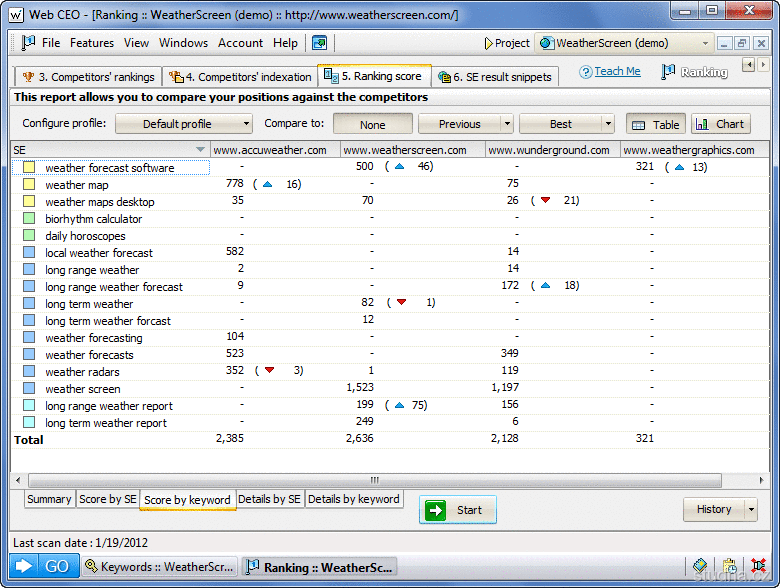The height and width of the screenshot is (588, 780).
Task: Click the Start button
Action: [458, 510]
